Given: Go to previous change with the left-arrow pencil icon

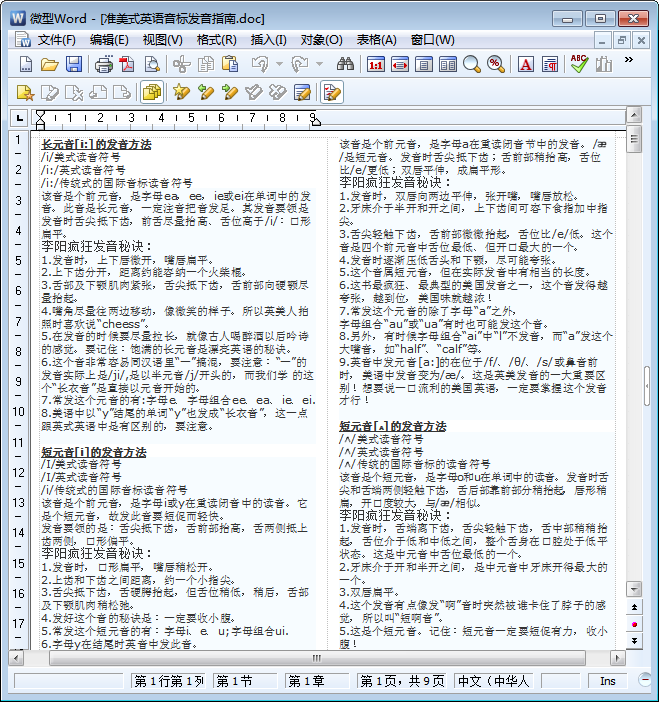Looking at the screenshot, I should (x=205, y=93).
